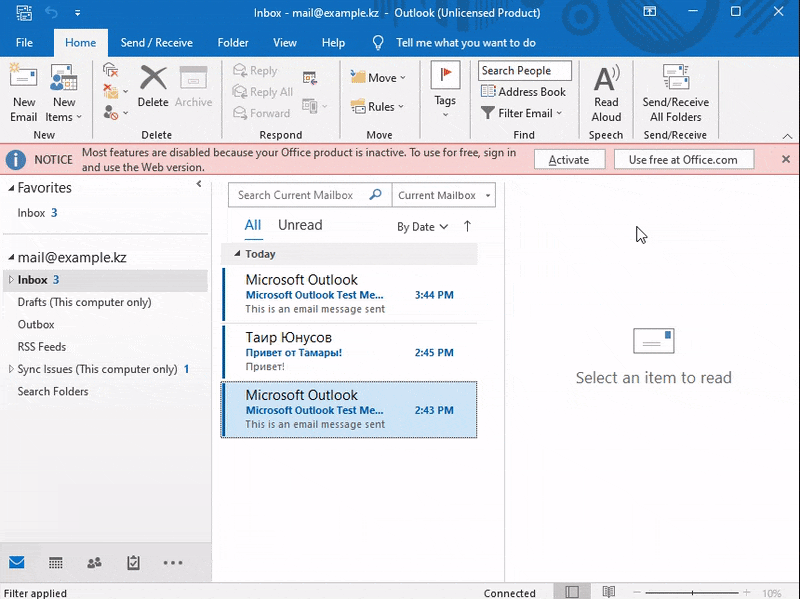Open the More respond actions icon
The height and width of the screenshot is (599, 800).
tap(314, 106)
